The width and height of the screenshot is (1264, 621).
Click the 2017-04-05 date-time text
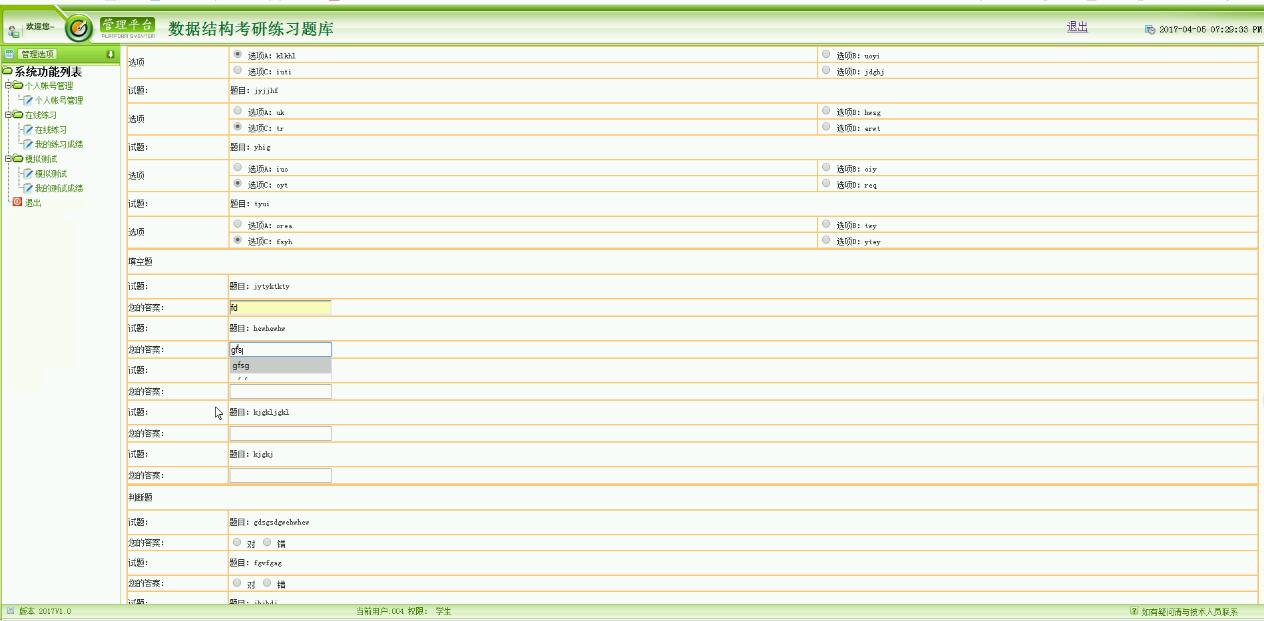[1210, 30]
